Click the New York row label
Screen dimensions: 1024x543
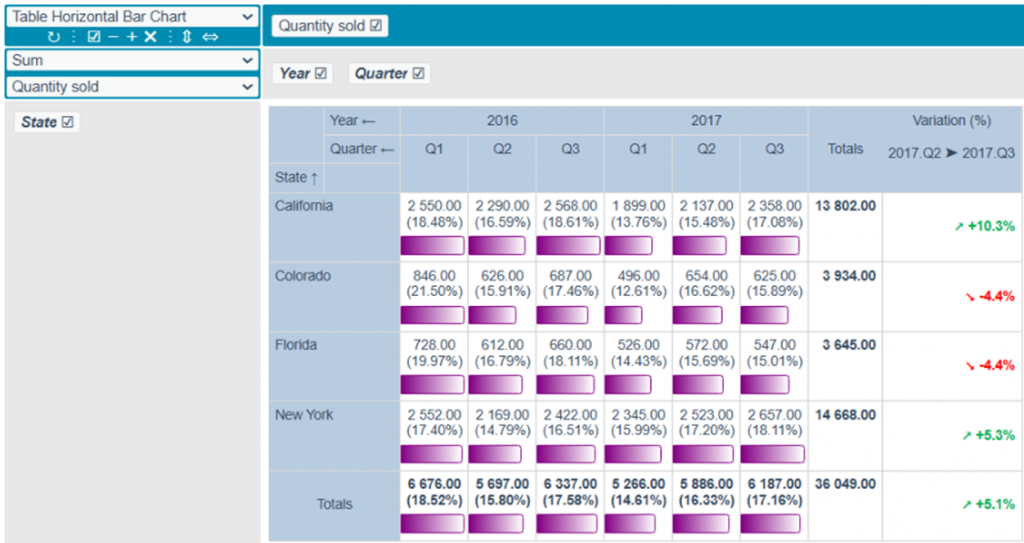[x=304, y=415]
